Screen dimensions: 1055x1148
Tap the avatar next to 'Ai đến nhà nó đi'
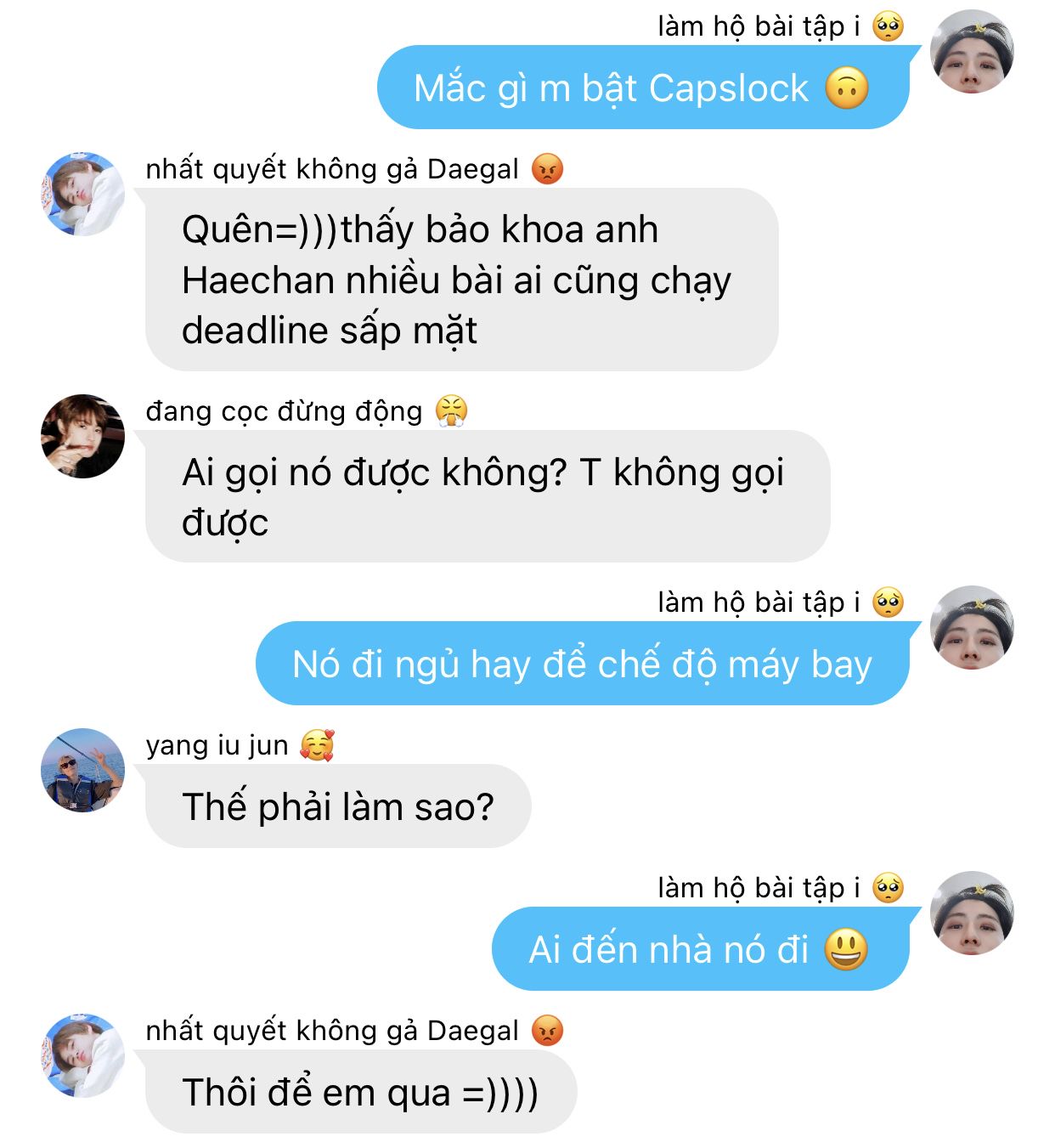[972, 913]
